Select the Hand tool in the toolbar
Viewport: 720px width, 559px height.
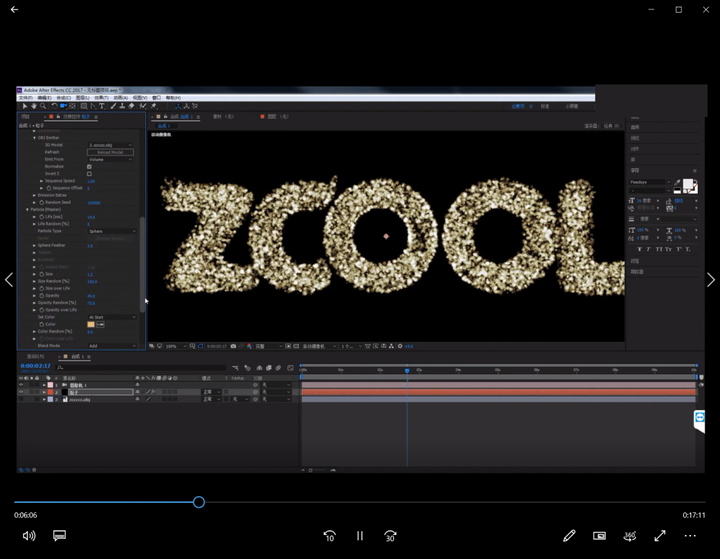pos(34,106)
